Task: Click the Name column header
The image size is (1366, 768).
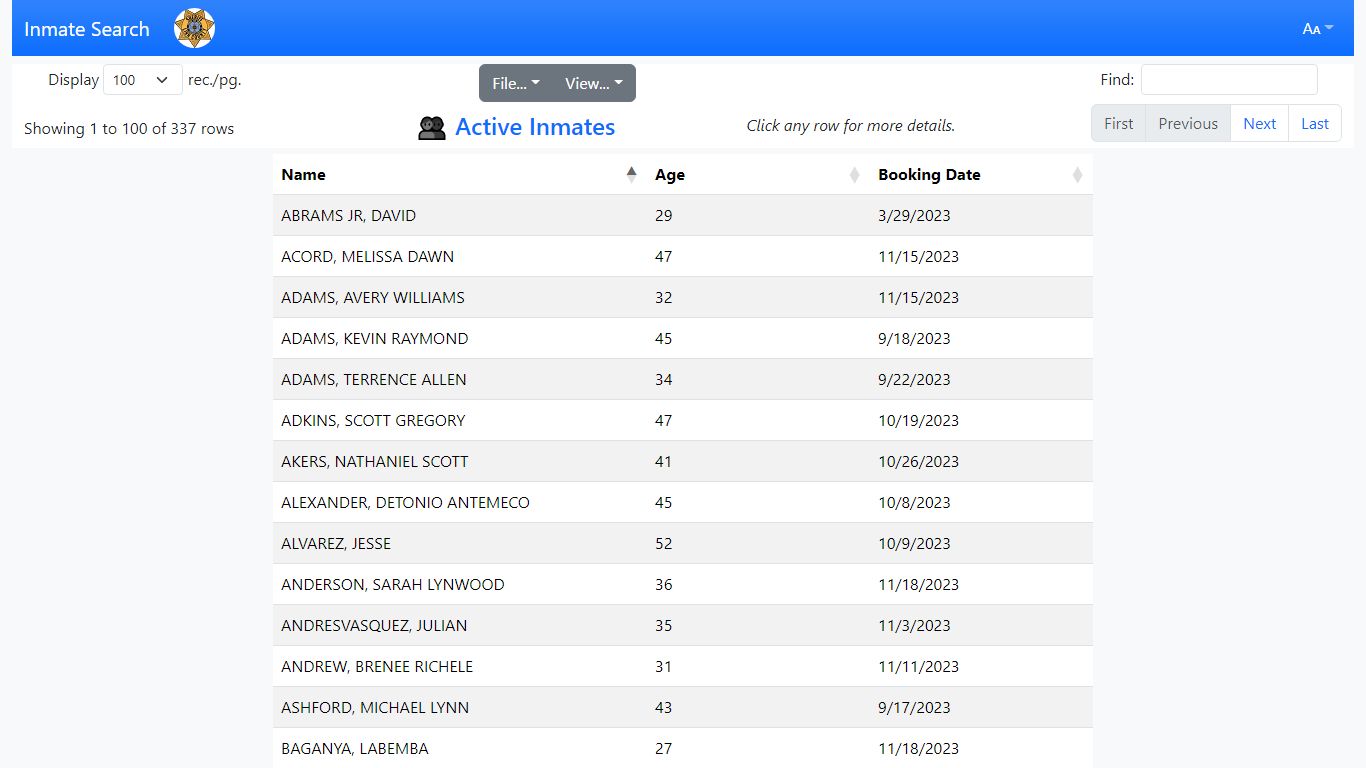Action: 460,174
